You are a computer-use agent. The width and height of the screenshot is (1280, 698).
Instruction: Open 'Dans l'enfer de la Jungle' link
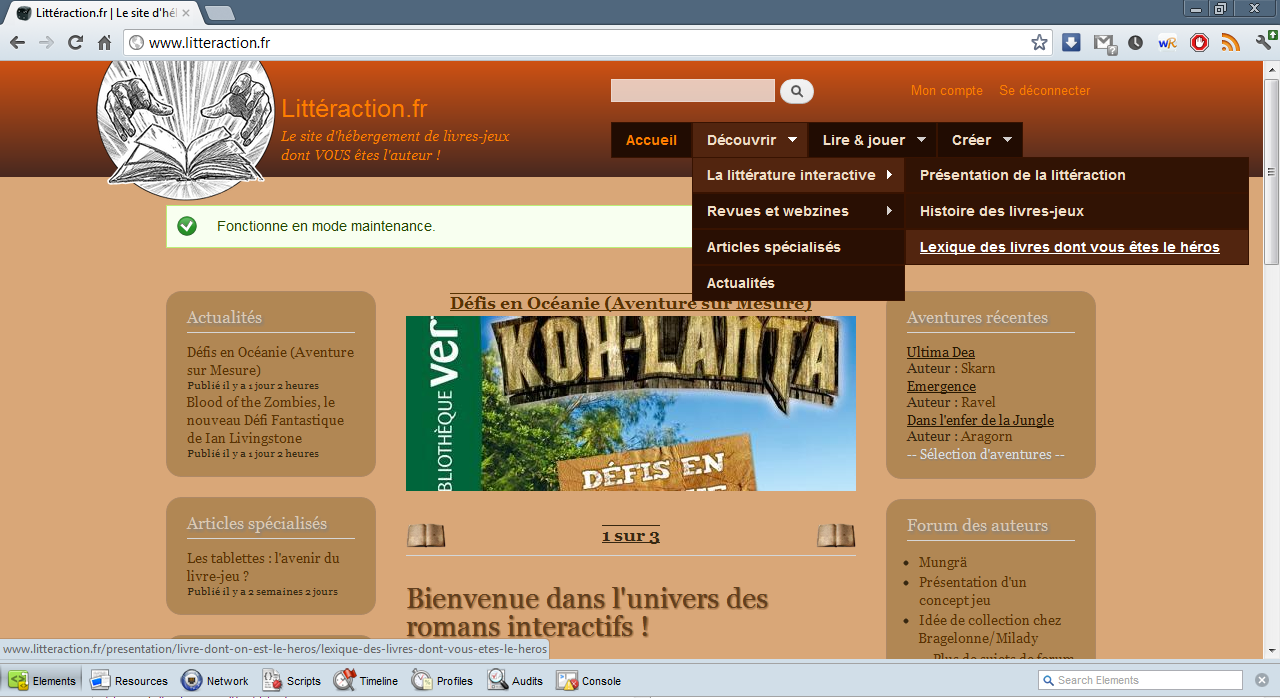click(x=980, y=420)
